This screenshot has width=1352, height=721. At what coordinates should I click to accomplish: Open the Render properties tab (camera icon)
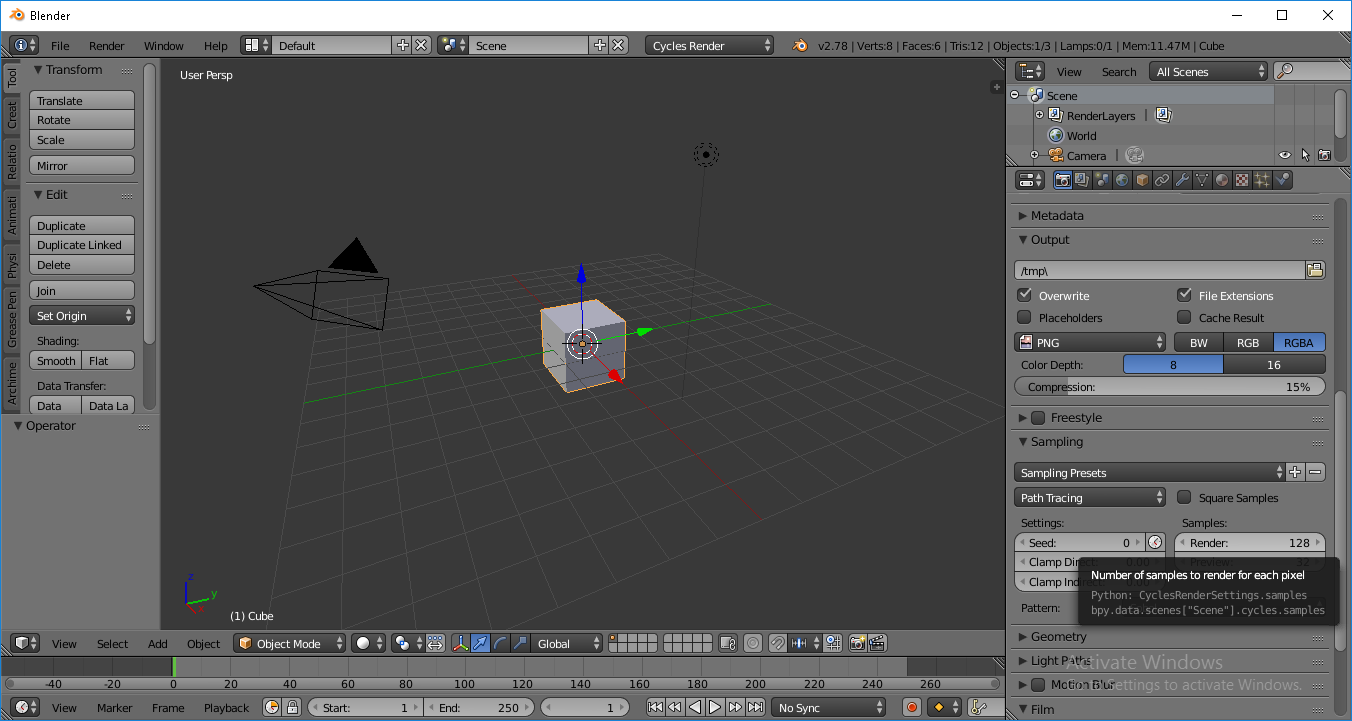tap(1063, 180)
